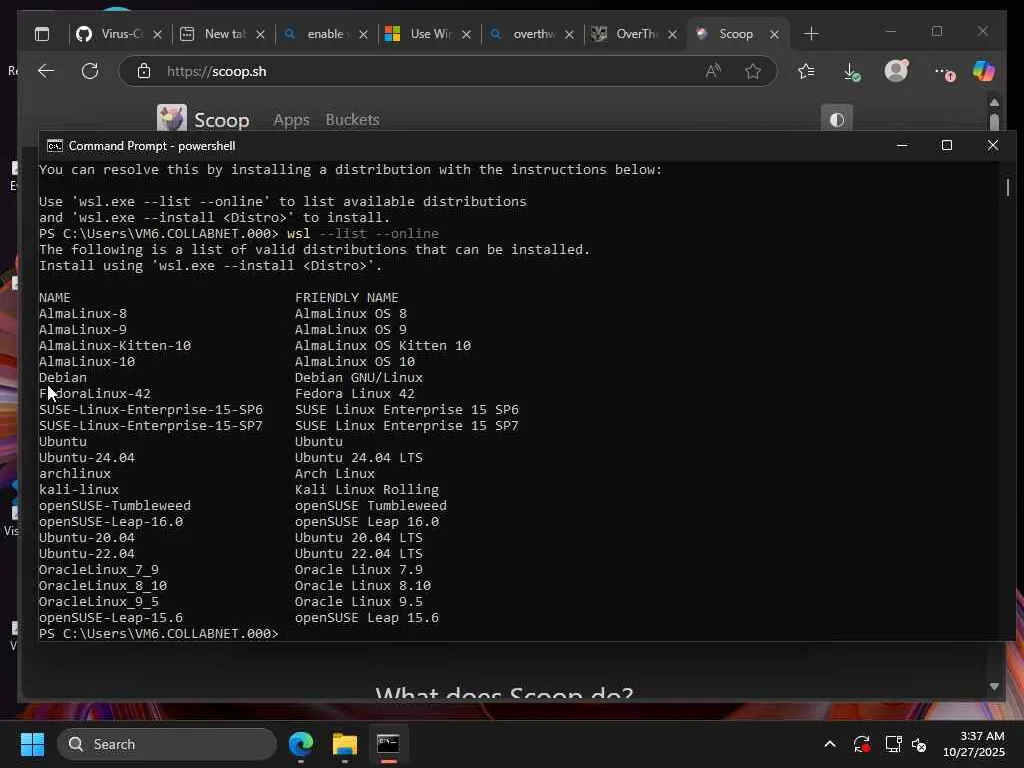Click the Edge page scroll down arrow

994,686
